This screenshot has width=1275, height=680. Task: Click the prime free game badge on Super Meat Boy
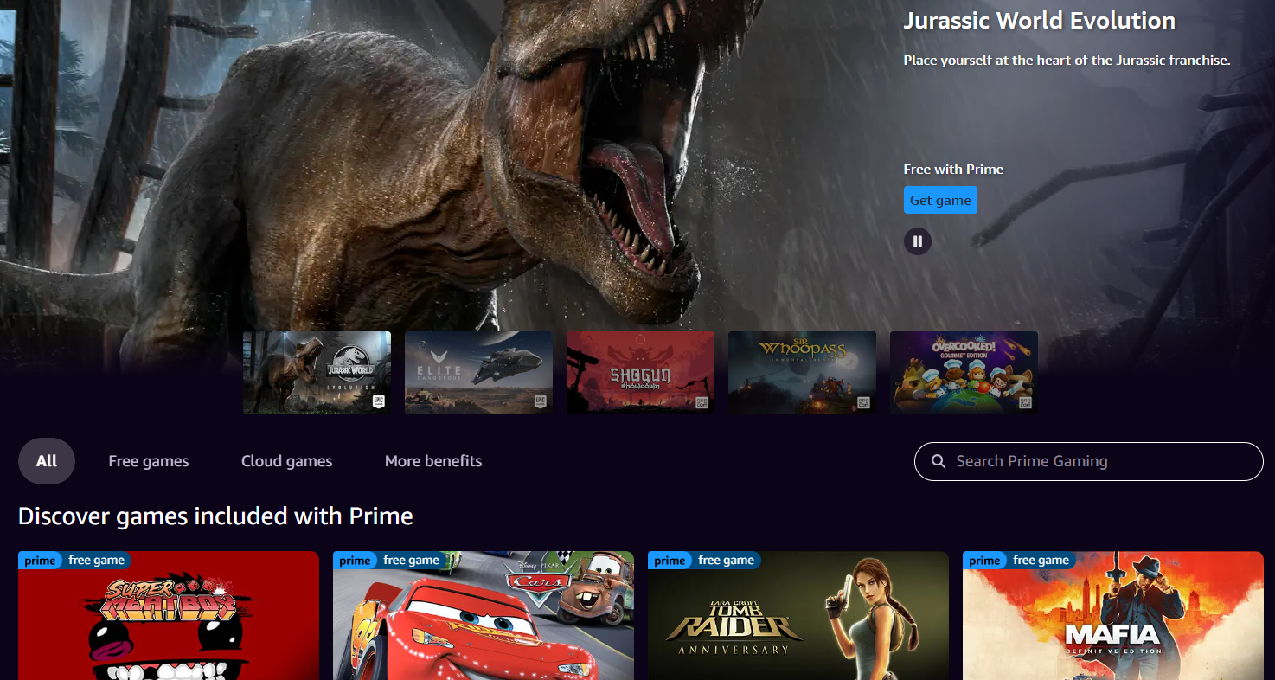75,560
